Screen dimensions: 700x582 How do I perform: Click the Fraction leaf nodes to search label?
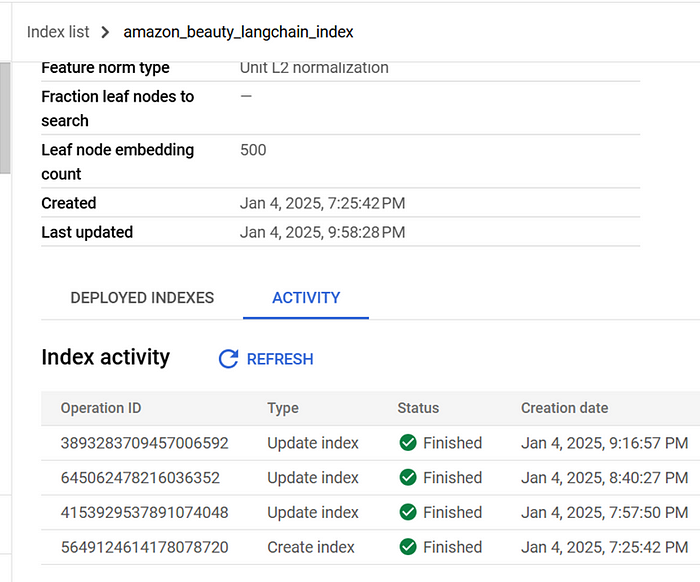click(118, 108)
